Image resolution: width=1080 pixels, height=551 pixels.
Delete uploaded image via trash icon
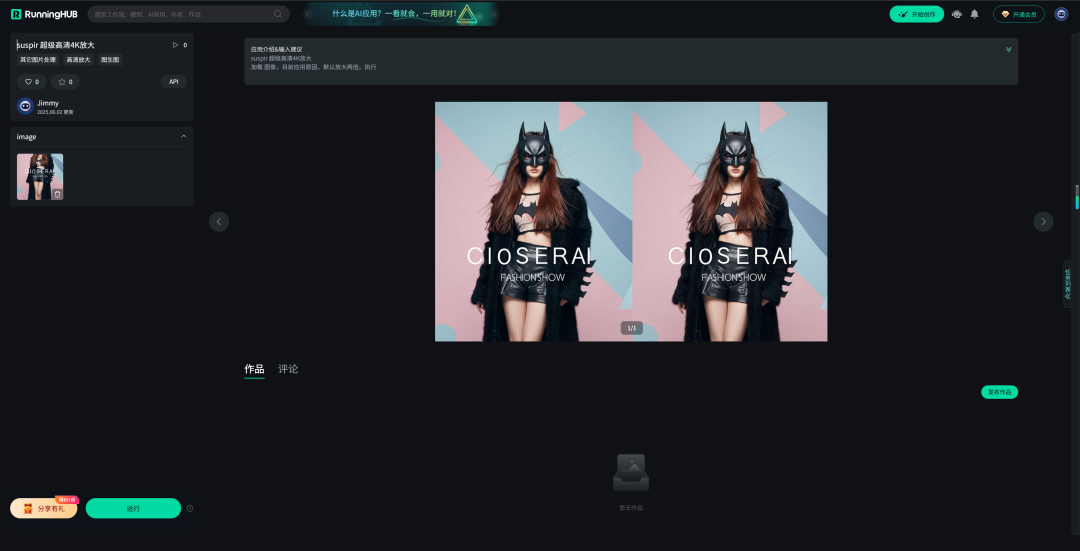57,194
